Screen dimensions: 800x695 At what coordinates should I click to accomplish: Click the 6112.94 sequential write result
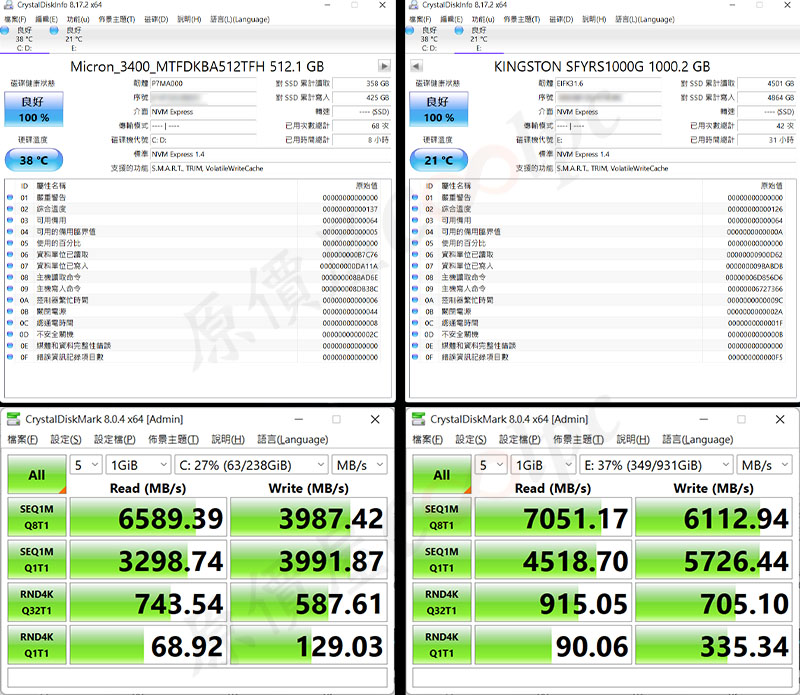tap(713, 517)
